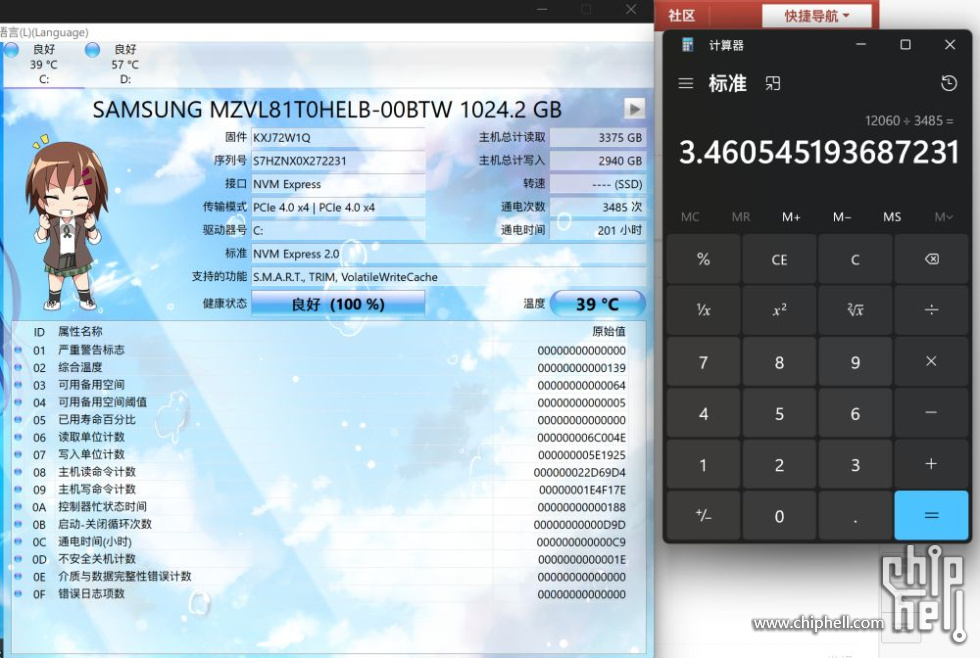Click digit 5 on calculator
Screen dimensions: 980x658
779,413
